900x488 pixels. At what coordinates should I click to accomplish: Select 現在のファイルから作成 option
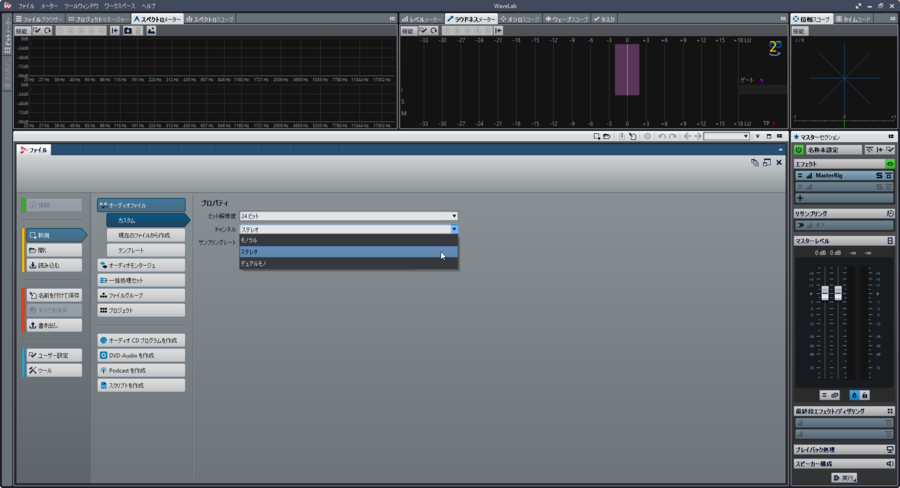point(146,235)
